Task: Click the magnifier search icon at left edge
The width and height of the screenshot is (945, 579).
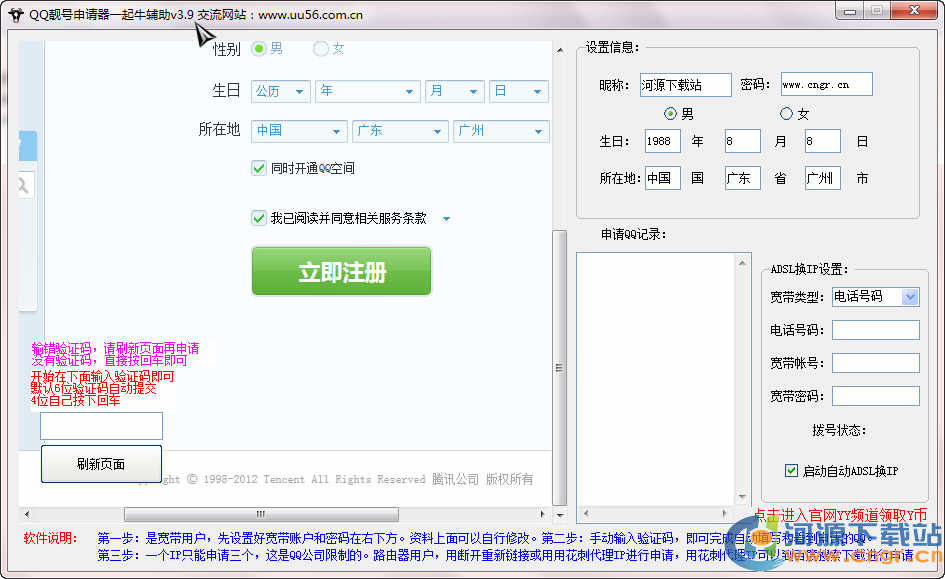Action: tap(22, 185)
